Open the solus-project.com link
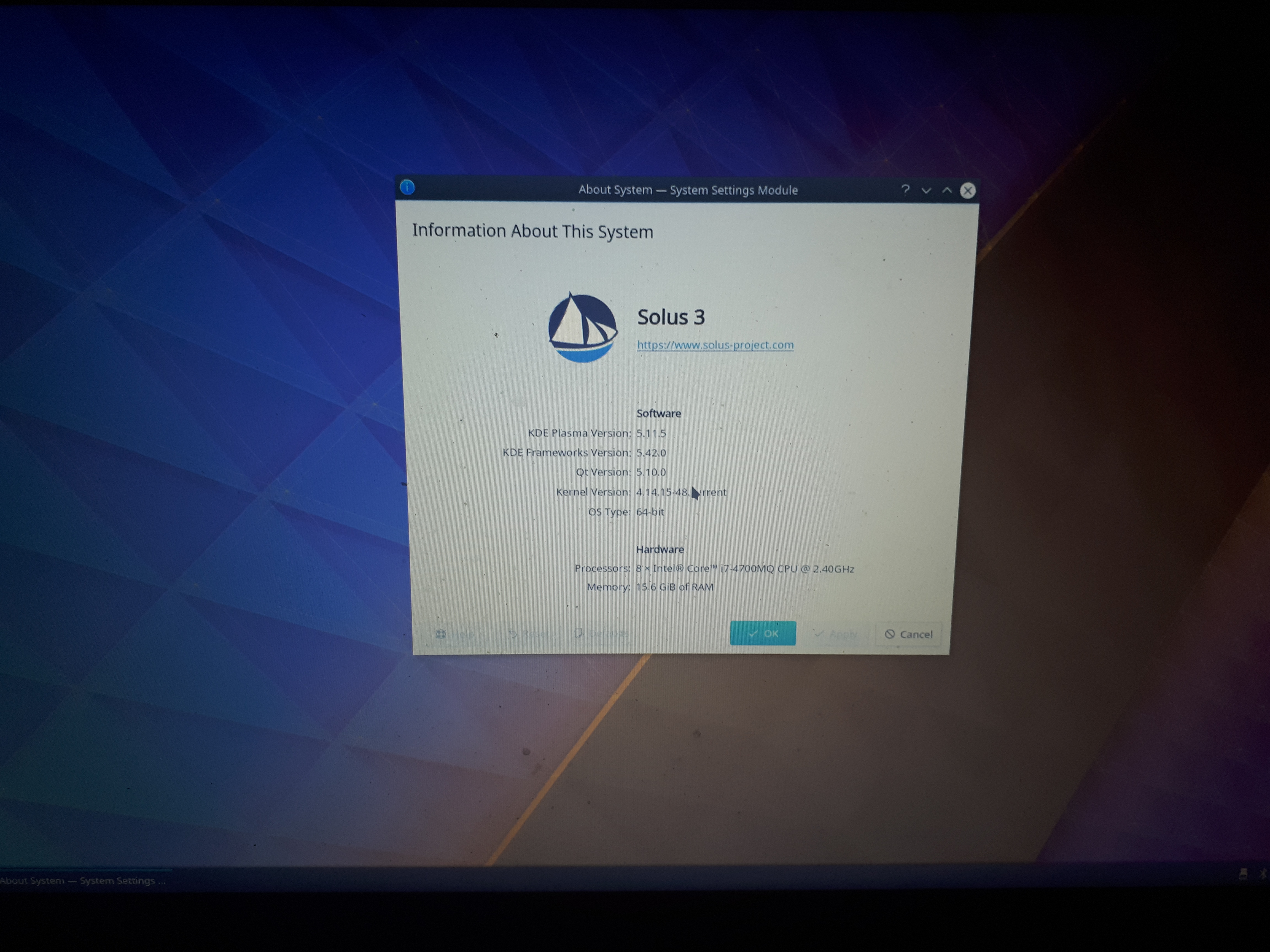1270x952 pixels. point(715,345)
